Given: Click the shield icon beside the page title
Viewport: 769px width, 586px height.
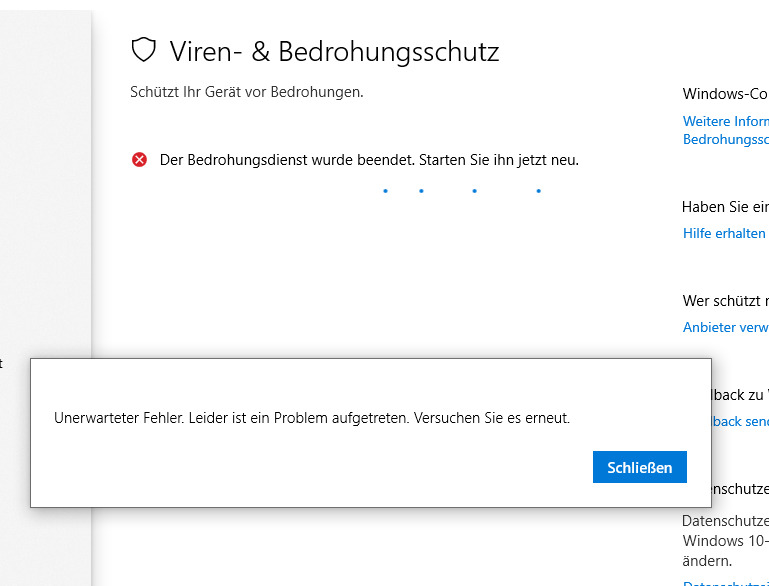Looking at the screenshot, I should coord(145,51).
